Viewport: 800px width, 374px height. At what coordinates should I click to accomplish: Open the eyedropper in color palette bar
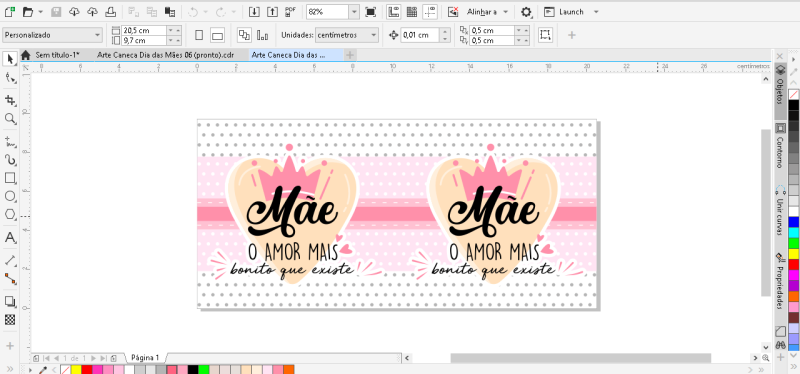[44, 369]
